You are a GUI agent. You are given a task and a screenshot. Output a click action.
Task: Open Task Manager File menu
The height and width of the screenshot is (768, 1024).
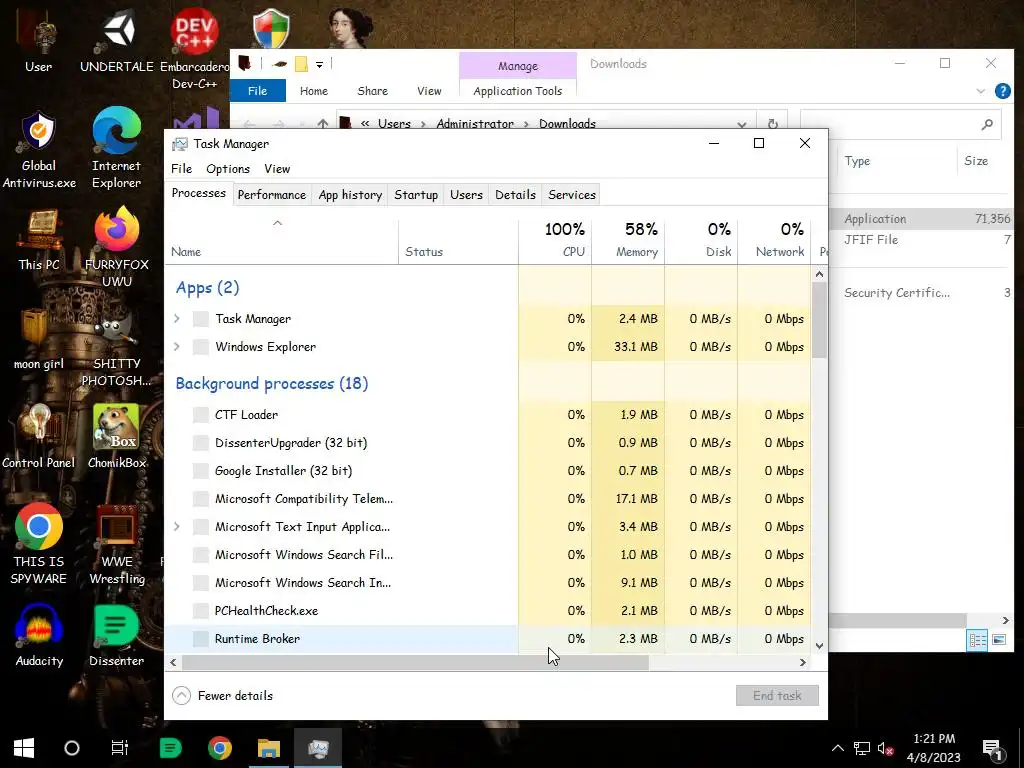coord(182,168)
